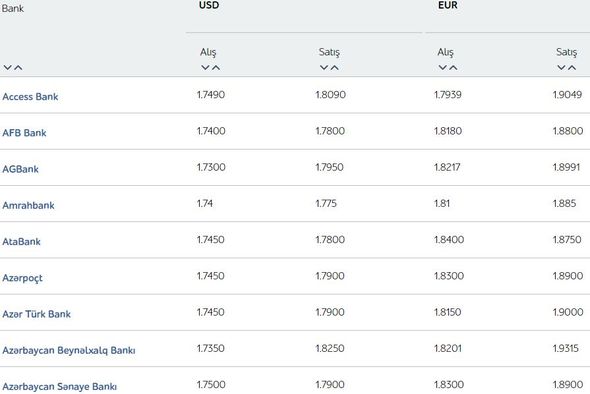Sort USD Satış descending with down arrow
Viewport: 590px width, 394px height.
point(324,68)
